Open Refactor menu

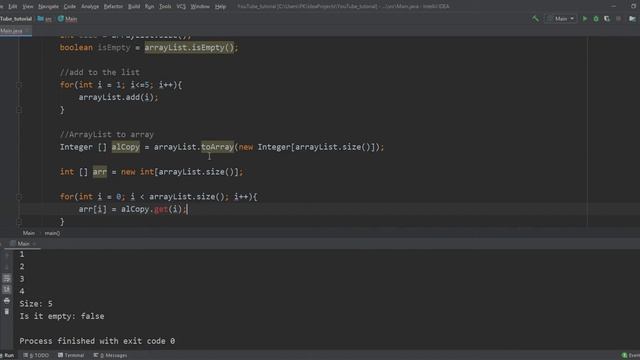(x=113, y=7)
